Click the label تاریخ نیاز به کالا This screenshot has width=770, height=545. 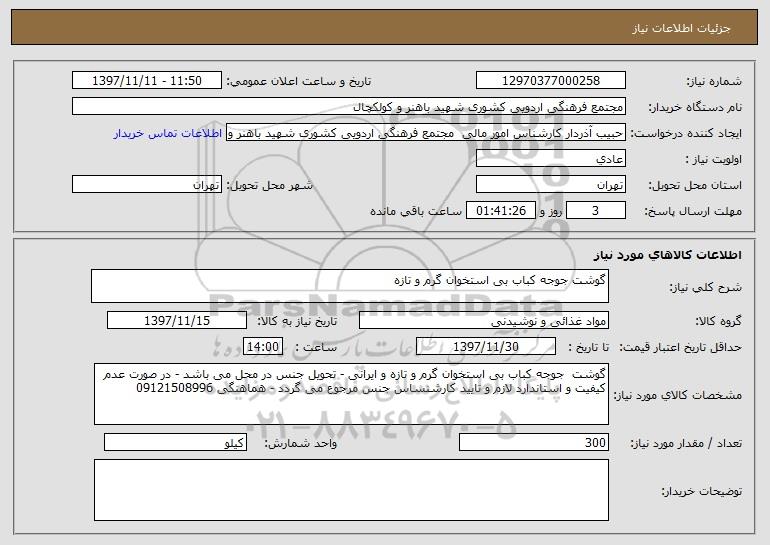coord(297,321)
